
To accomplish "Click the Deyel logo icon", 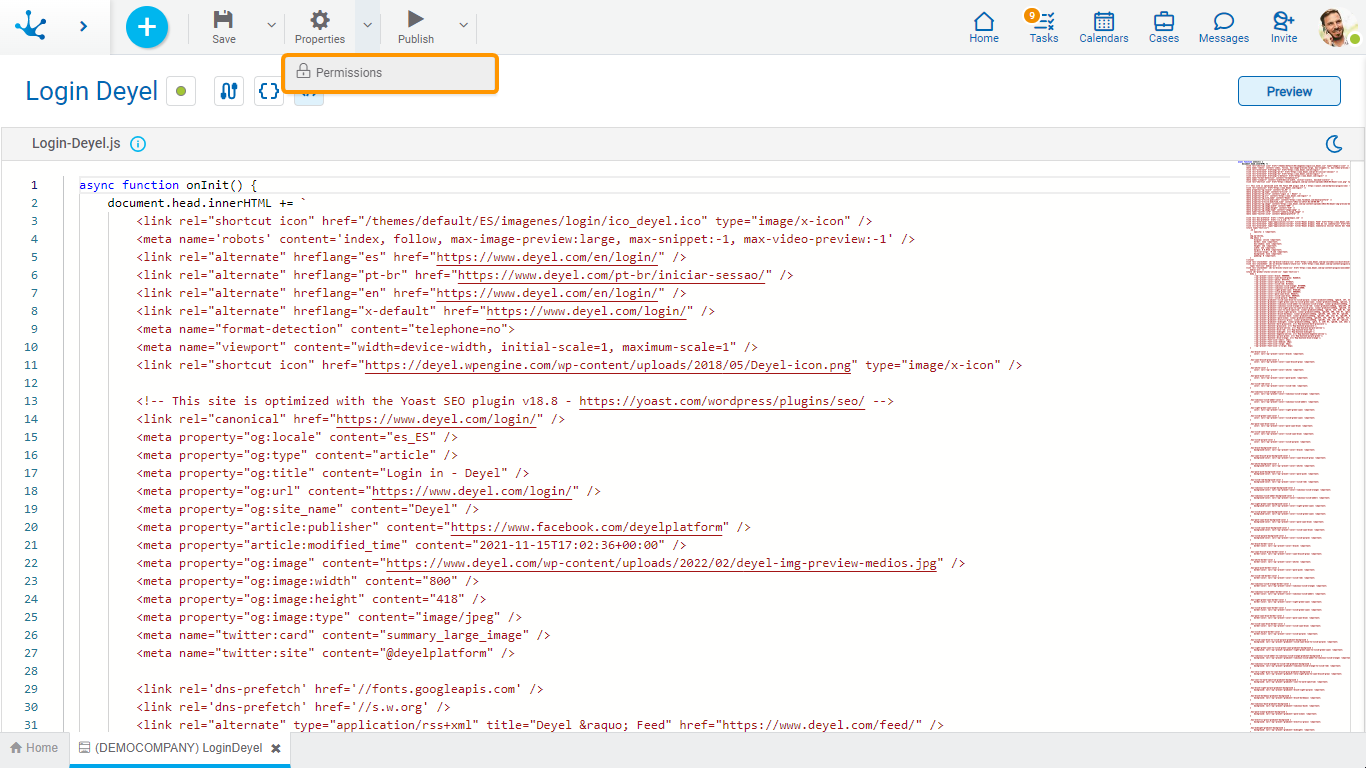I will tap(31, 27).
